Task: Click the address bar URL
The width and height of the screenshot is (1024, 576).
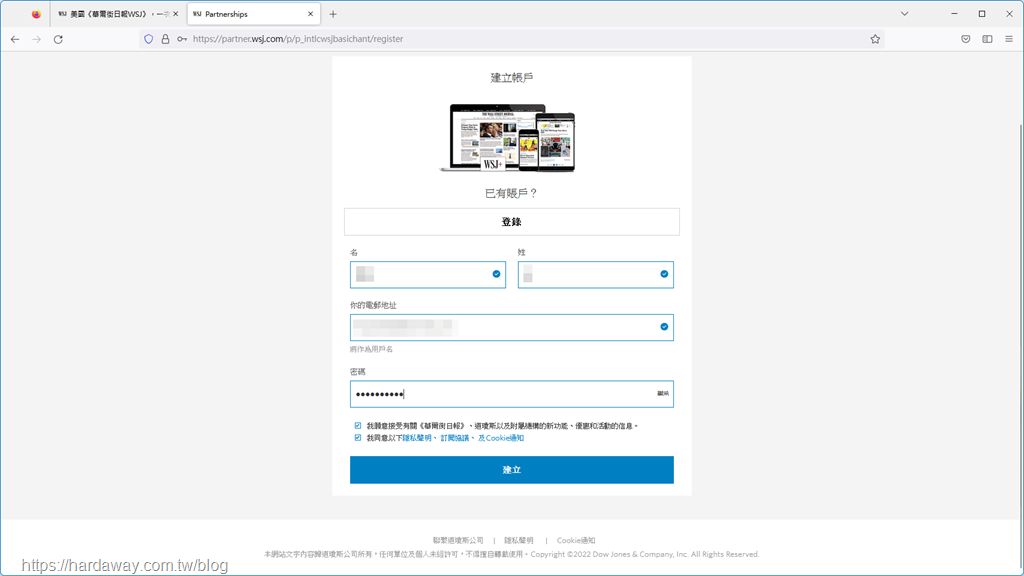Action: click(x=298, y=39)
